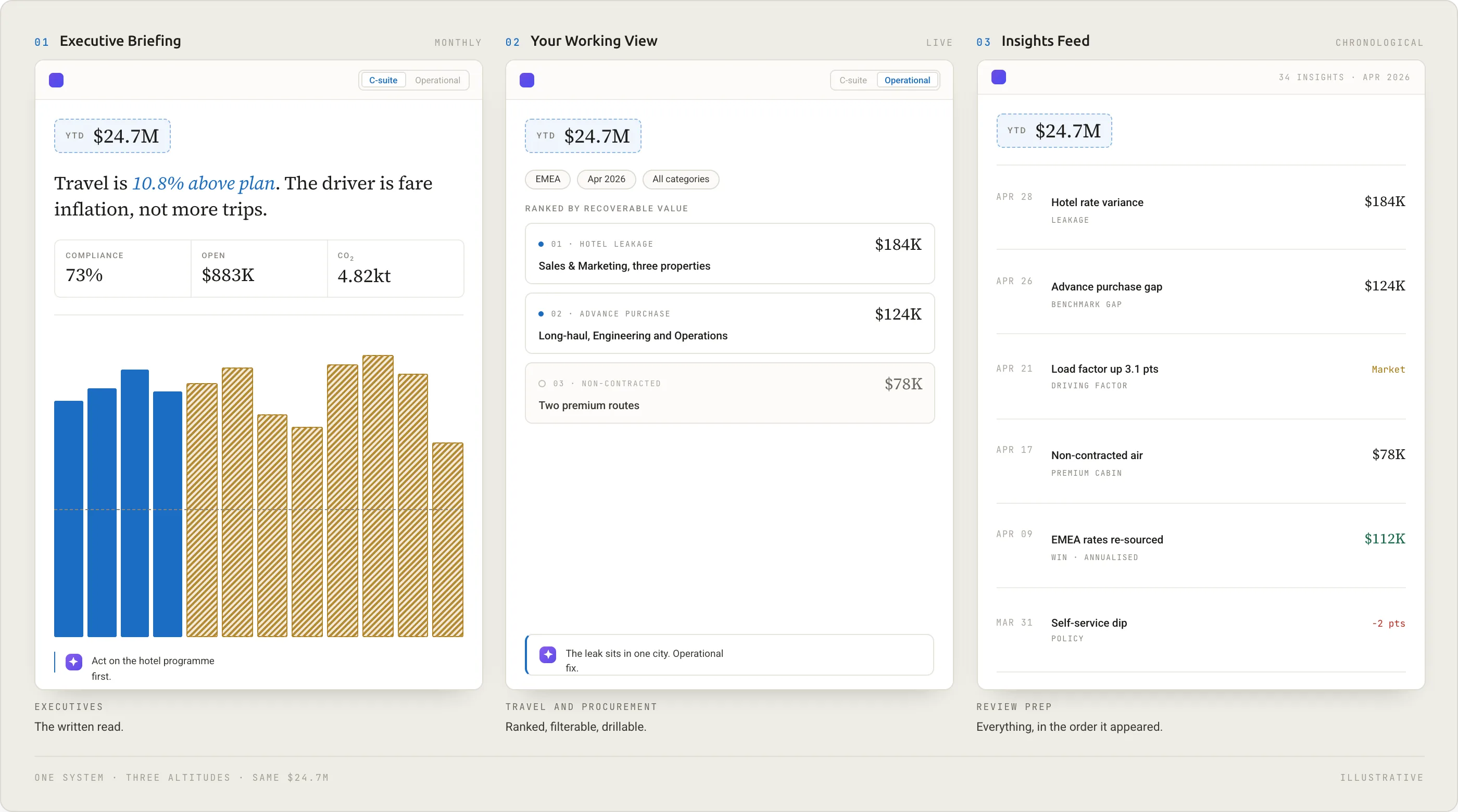Click the sparkle icon beside hotel programme note
This screenshot has width=1458, height=812.
click(x=73, y=662)
